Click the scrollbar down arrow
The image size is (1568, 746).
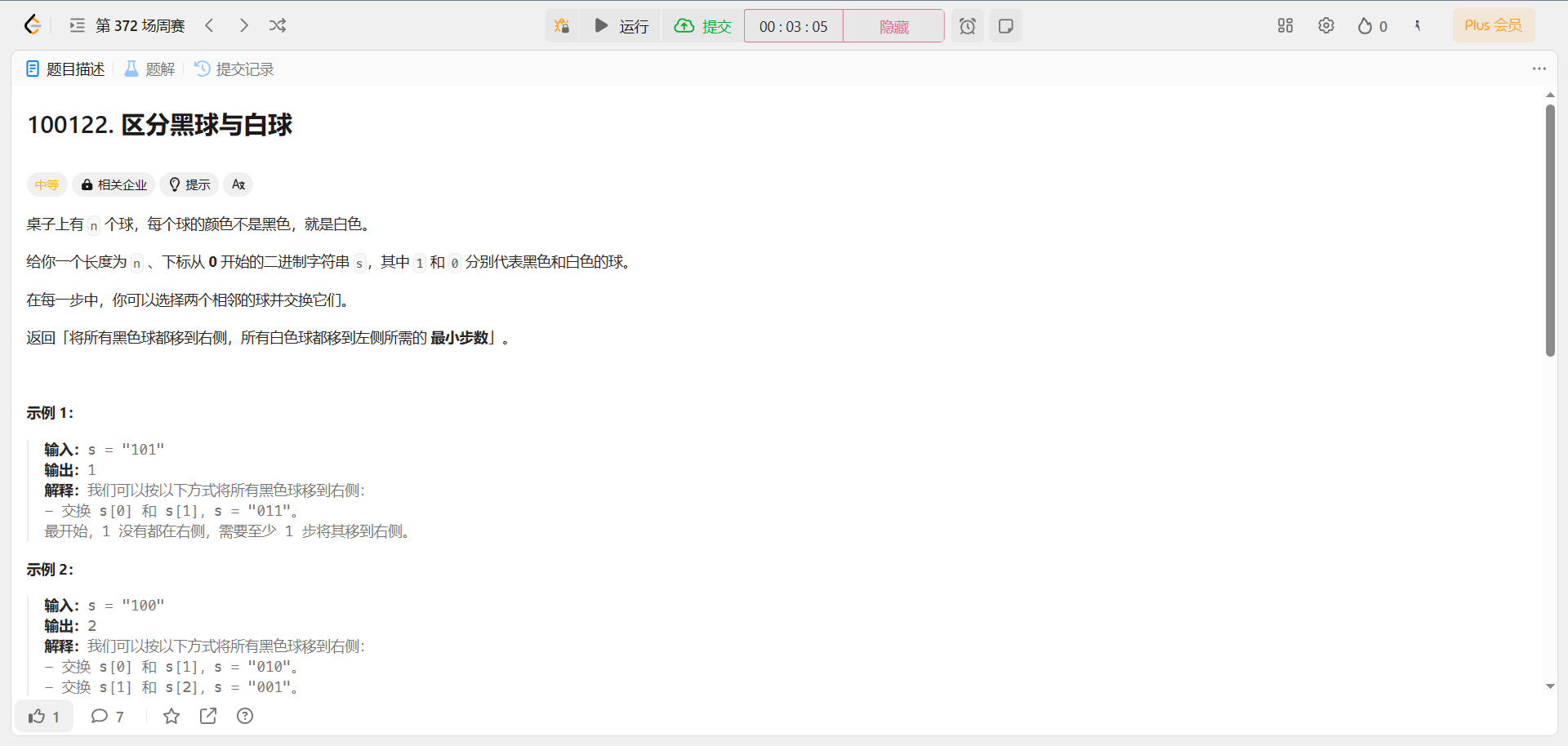pos(1550,686)
